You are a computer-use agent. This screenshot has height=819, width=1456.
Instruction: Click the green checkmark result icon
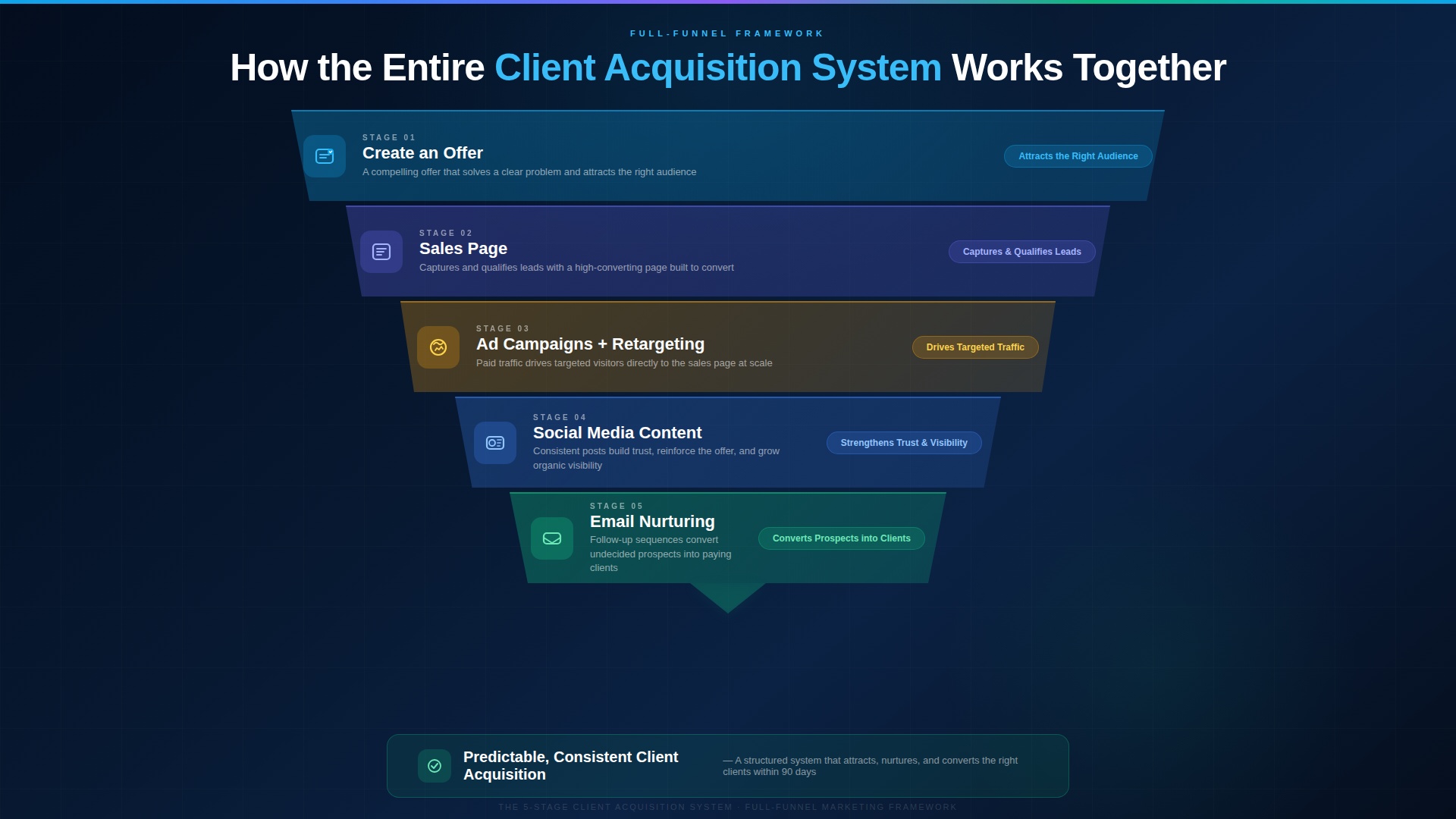pos(435,766)
